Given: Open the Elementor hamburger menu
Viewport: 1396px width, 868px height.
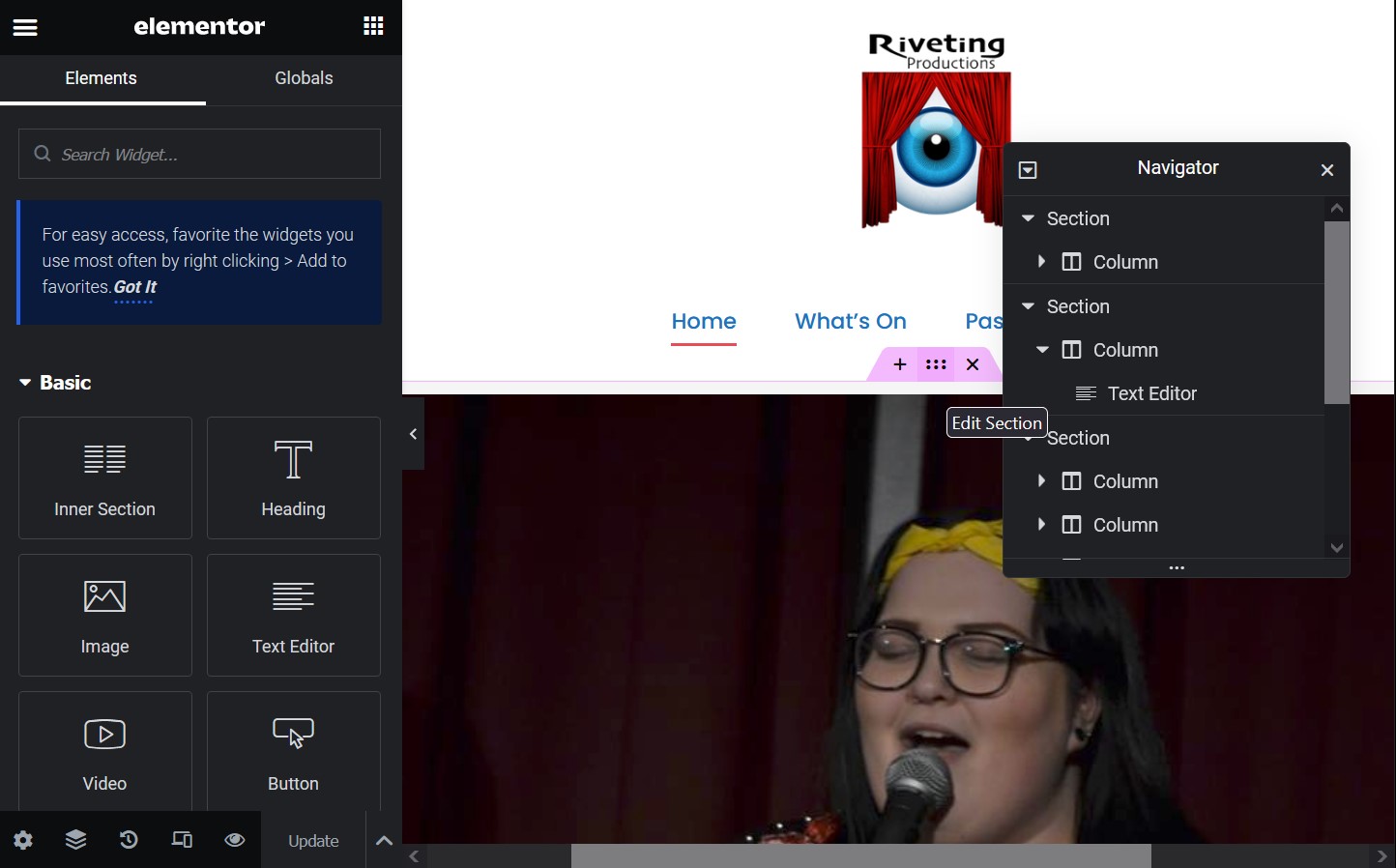Looking at the screenshot, I should (24, 27).
